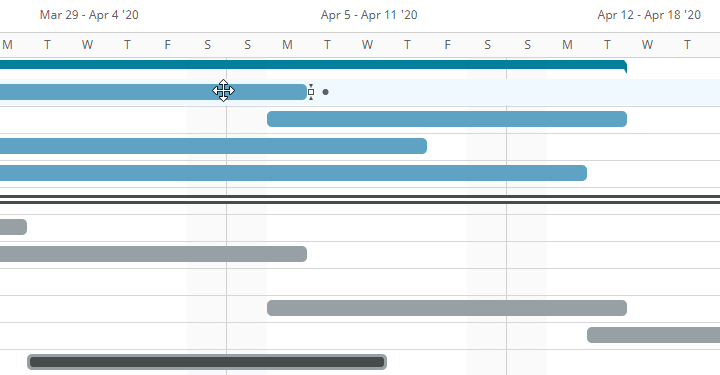Click the Friday label in the Apr 5 week

[x=447, y=45]
